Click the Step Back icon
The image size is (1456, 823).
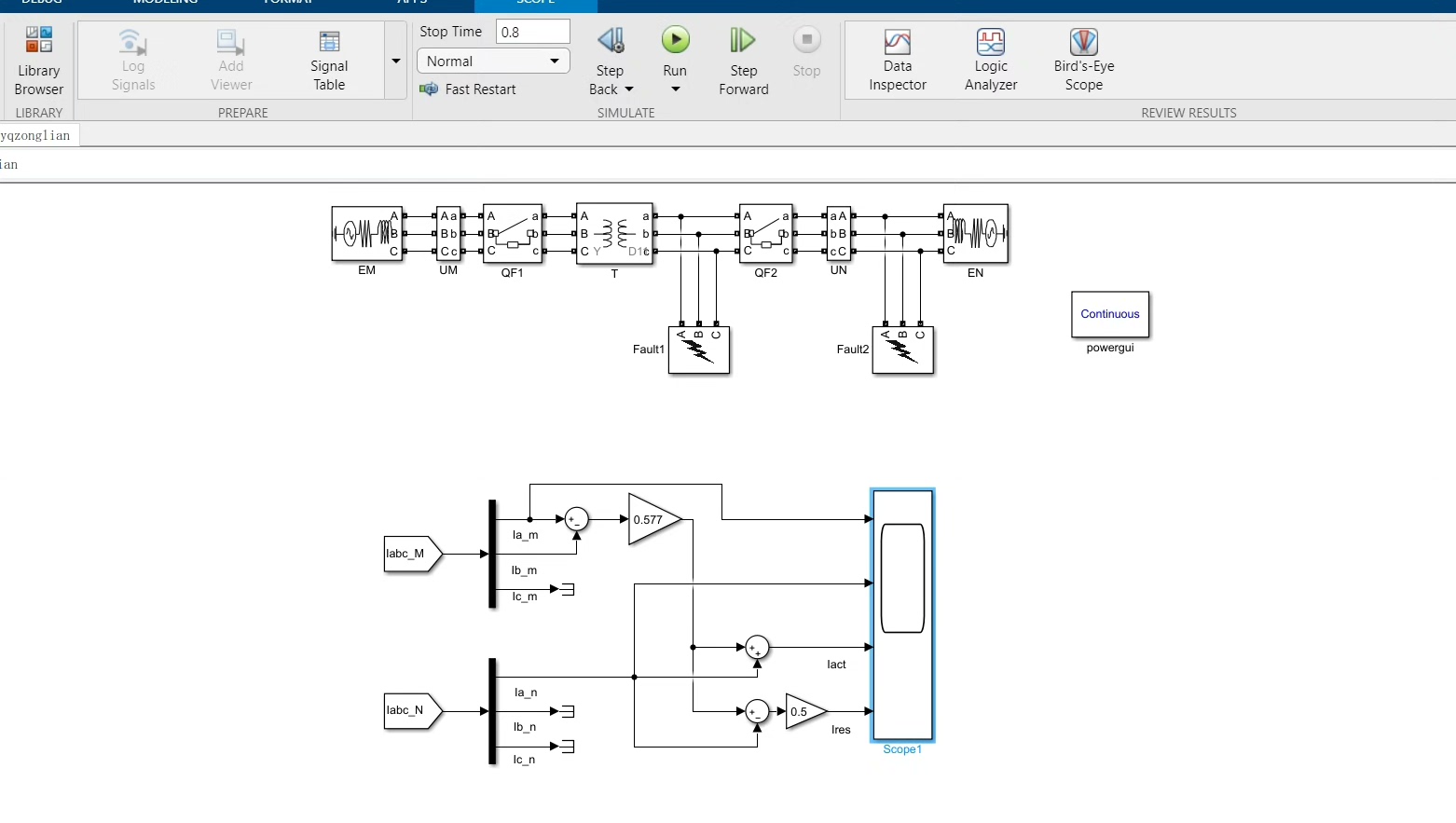tap(610, 41)
